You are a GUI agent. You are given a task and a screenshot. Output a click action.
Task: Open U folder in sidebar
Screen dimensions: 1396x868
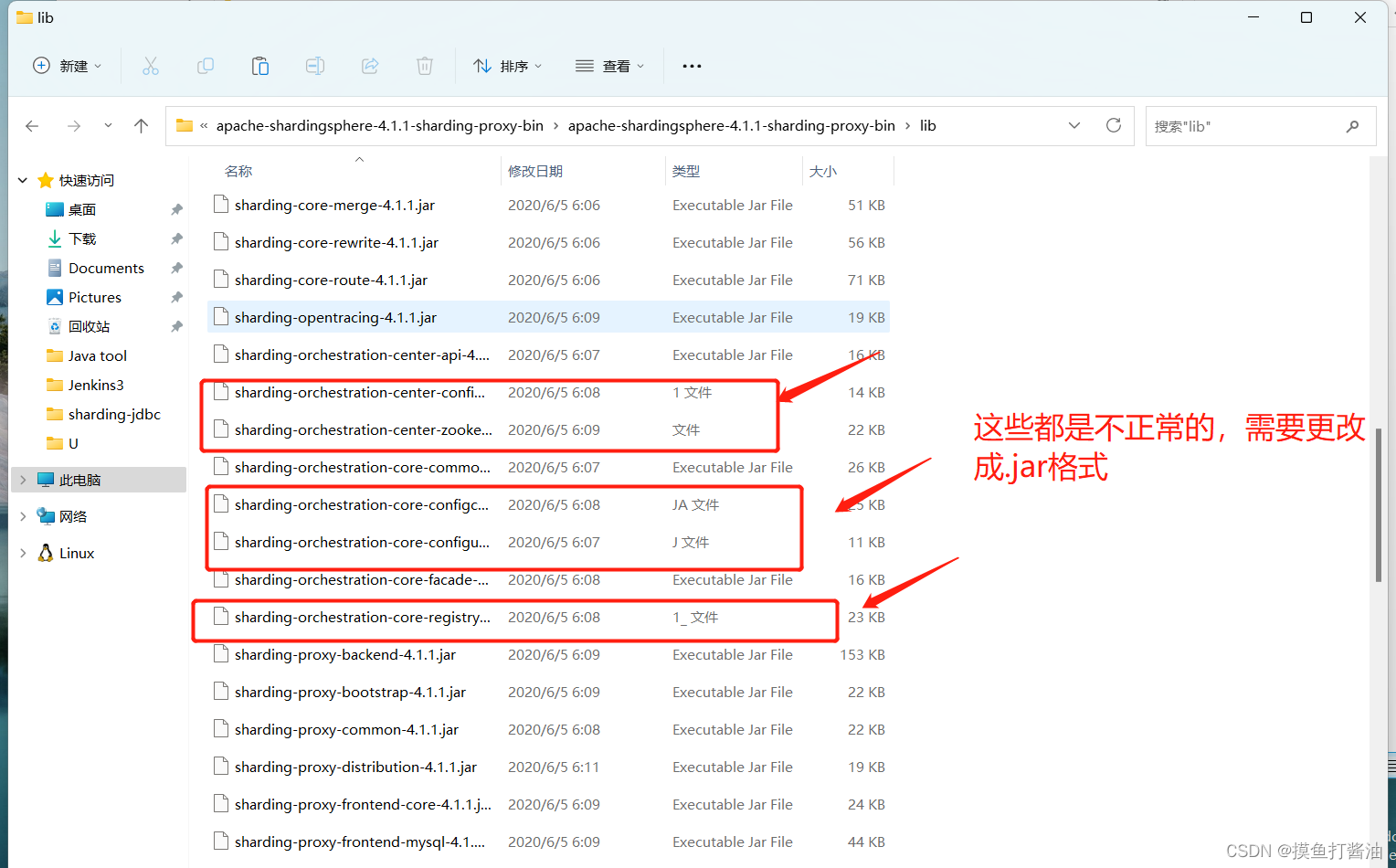click(73, 443)
